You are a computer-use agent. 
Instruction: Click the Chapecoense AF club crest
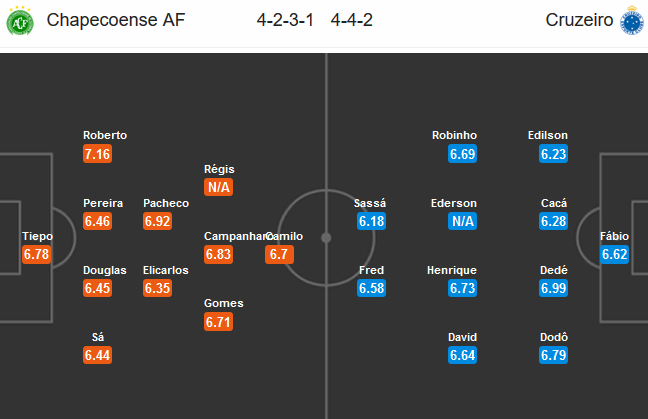pyautogui.click(x=20, y=21)
